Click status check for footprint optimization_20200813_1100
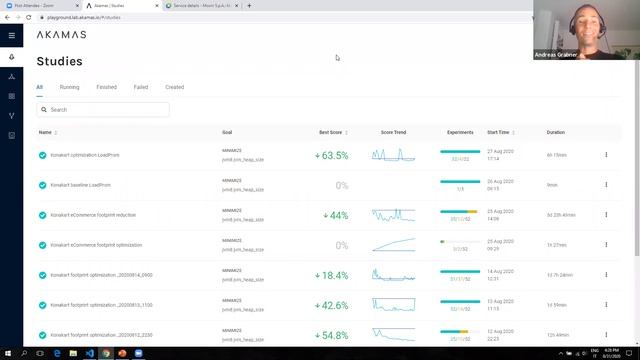The width and height of the screenshot is (640, 360). click(x=42, y=305)
